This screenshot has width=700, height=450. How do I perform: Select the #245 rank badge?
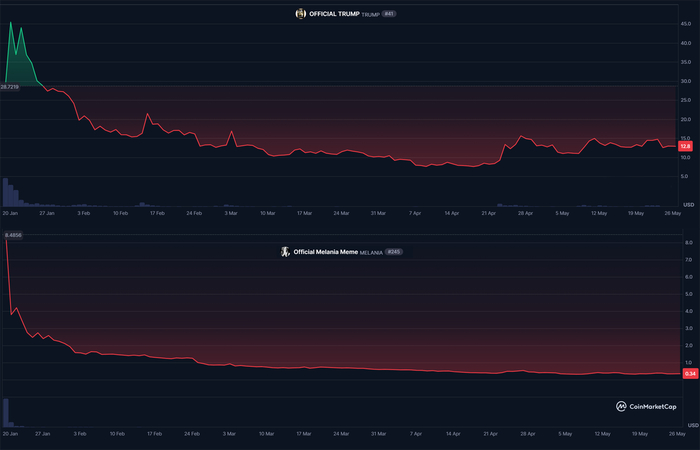[x=392, y=252]
